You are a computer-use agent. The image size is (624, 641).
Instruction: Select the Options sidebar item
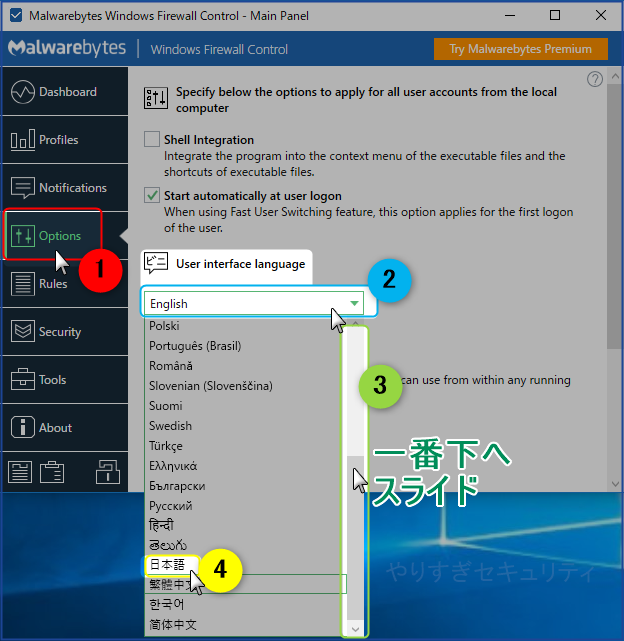point(65,235)
